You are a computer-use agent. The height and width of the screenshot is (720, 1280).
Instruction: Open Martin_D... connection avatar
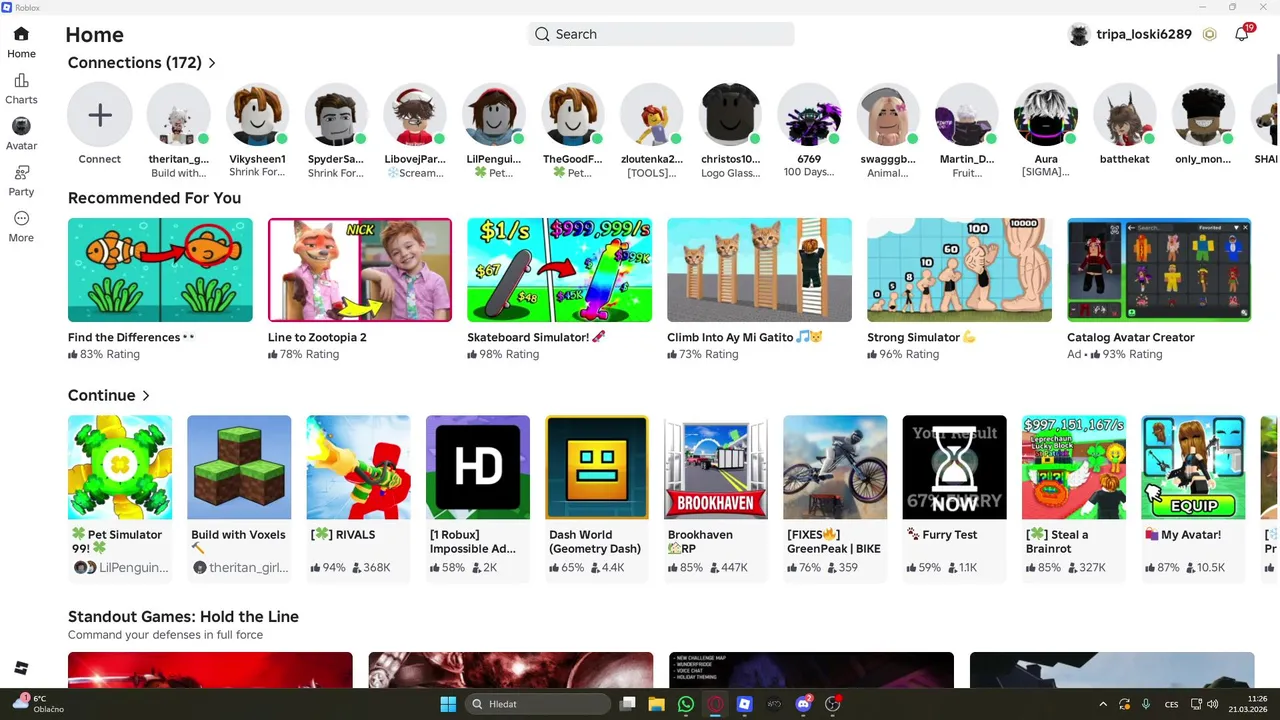pos(967,114)
